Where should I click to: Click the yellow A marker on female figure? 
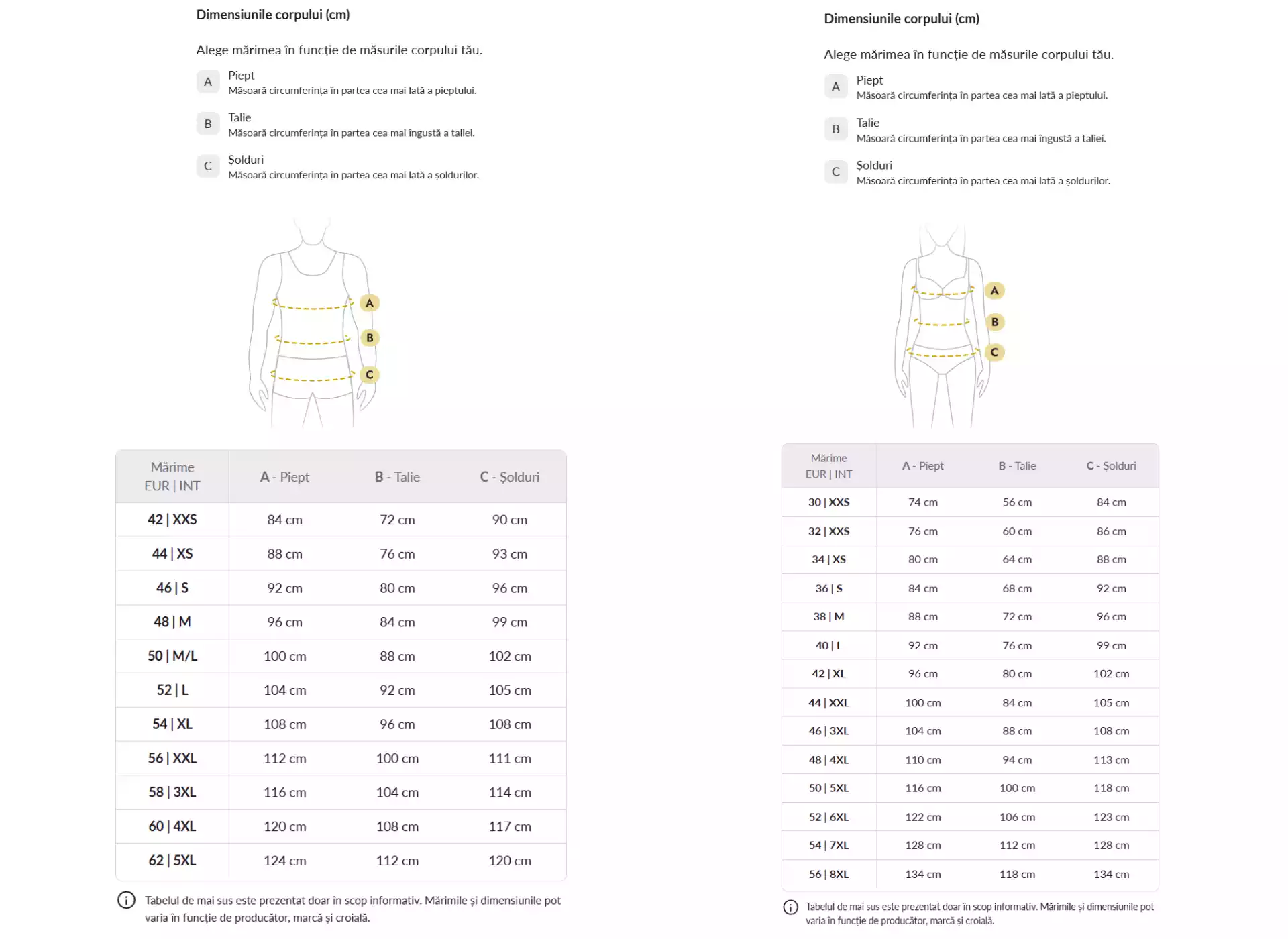[994, 291]
